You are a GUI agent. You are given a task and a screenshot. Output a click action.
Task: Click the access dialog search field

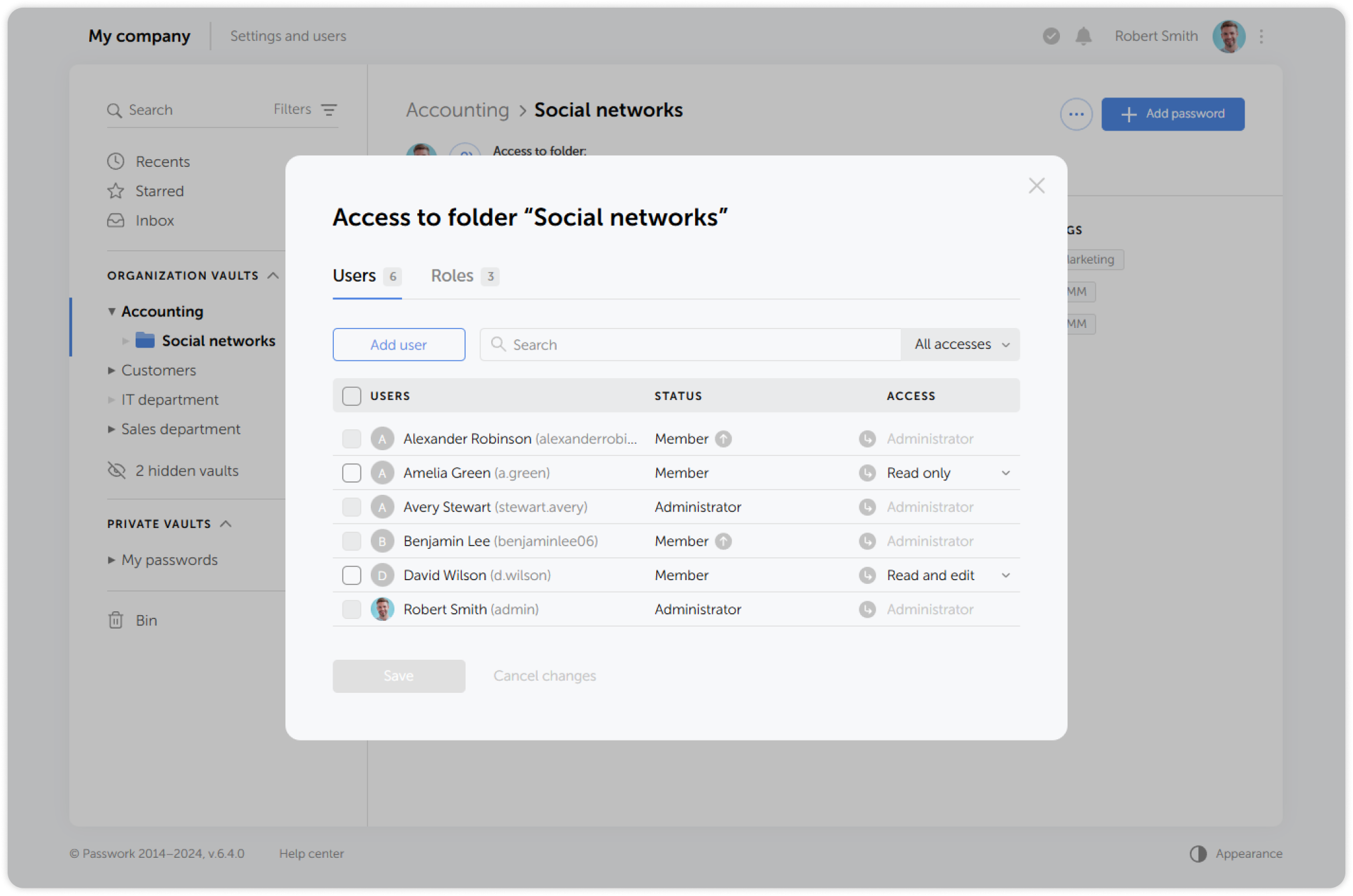tap(688, 345)
